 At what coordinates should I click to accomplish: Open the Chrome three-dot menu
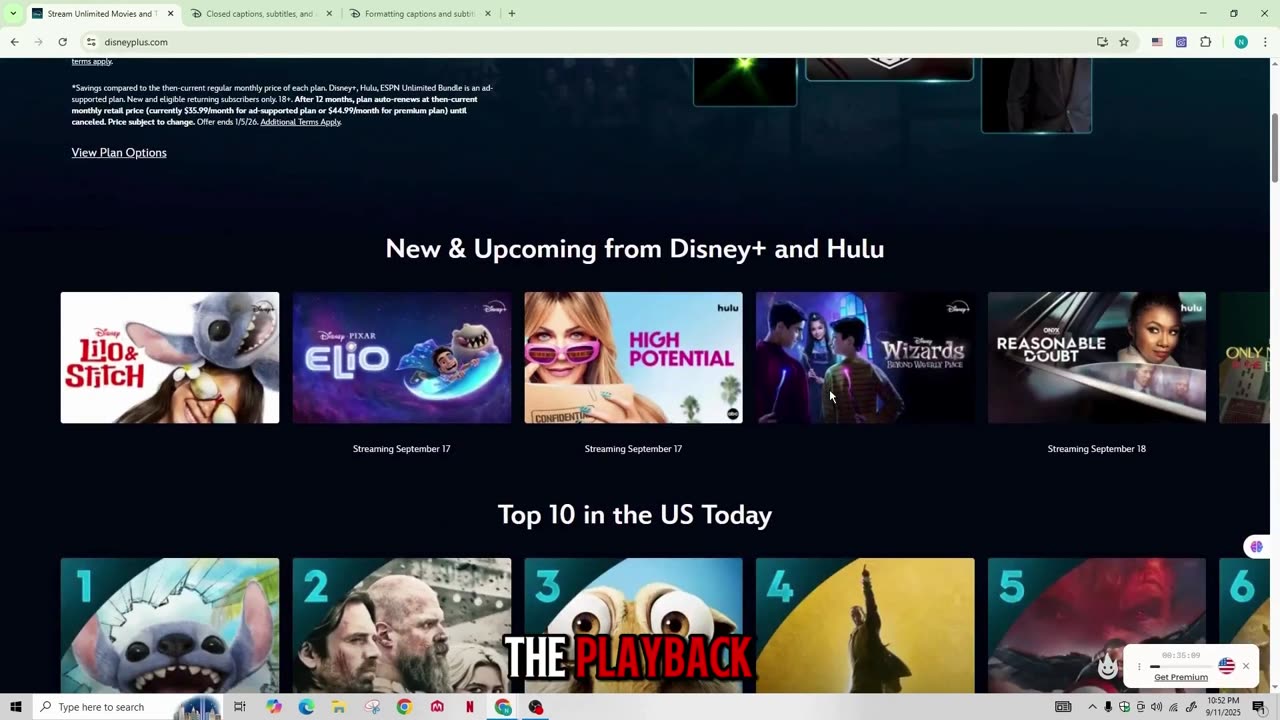pos(1265,42)
